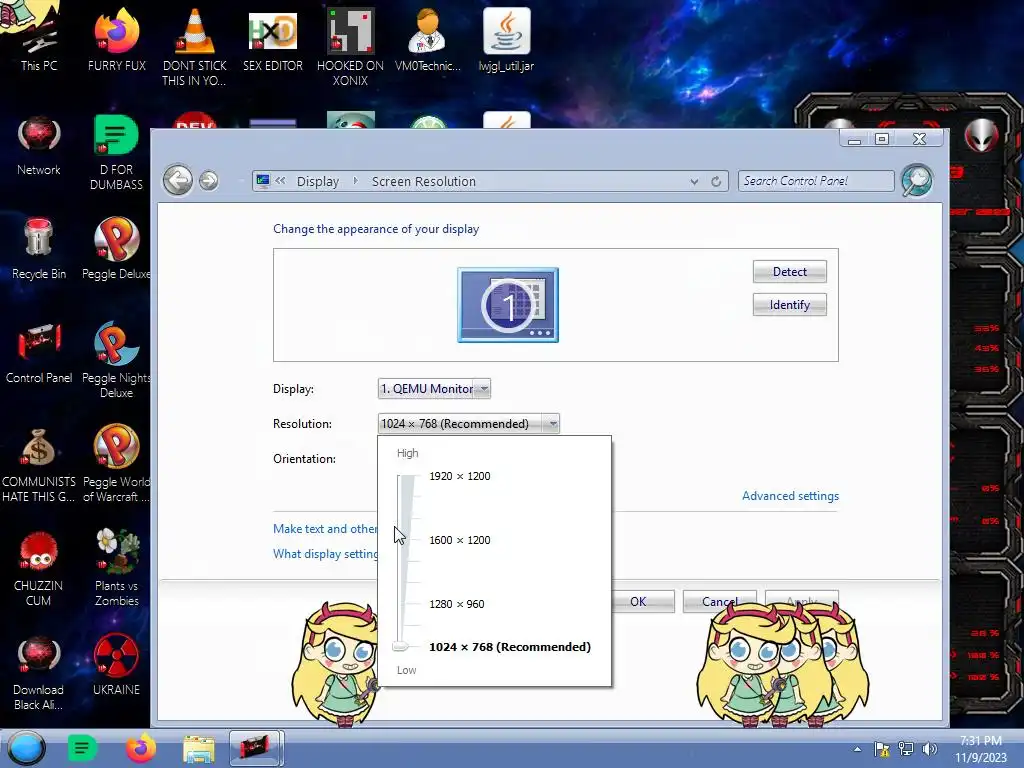The image size is (1024, 768).
Task: Open Make text and other link
Action: click(x=325, y=528)
